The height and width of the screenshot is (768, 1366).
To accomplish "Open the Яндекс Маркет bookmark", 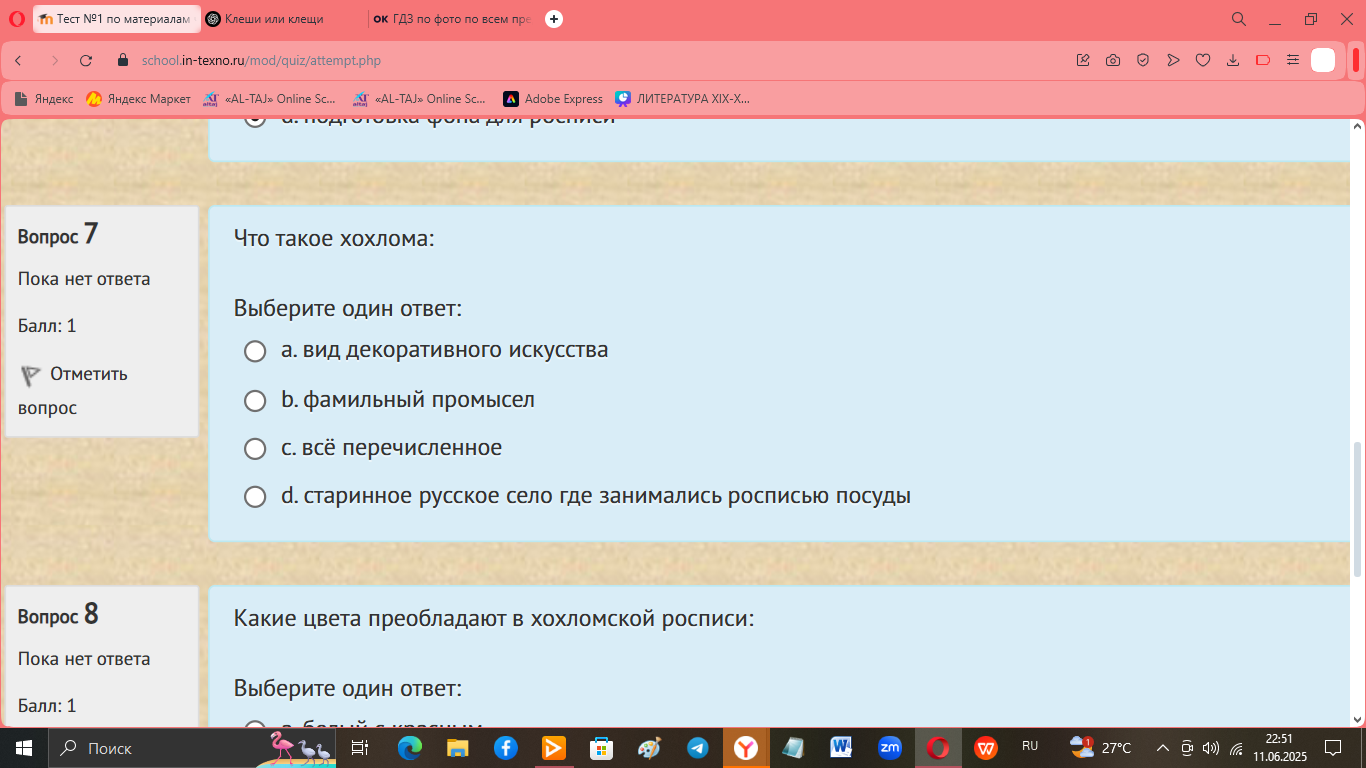I will 138,99.
